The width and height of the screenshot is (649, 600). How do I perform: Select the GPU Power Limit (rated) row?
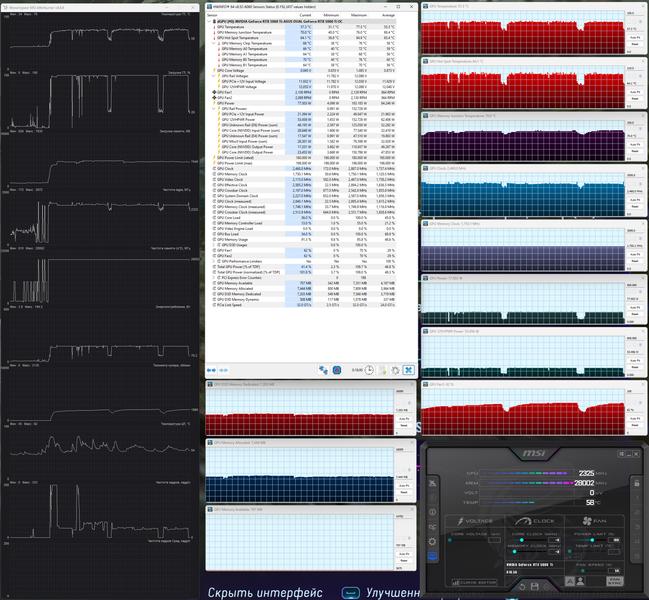pos(303,158)
